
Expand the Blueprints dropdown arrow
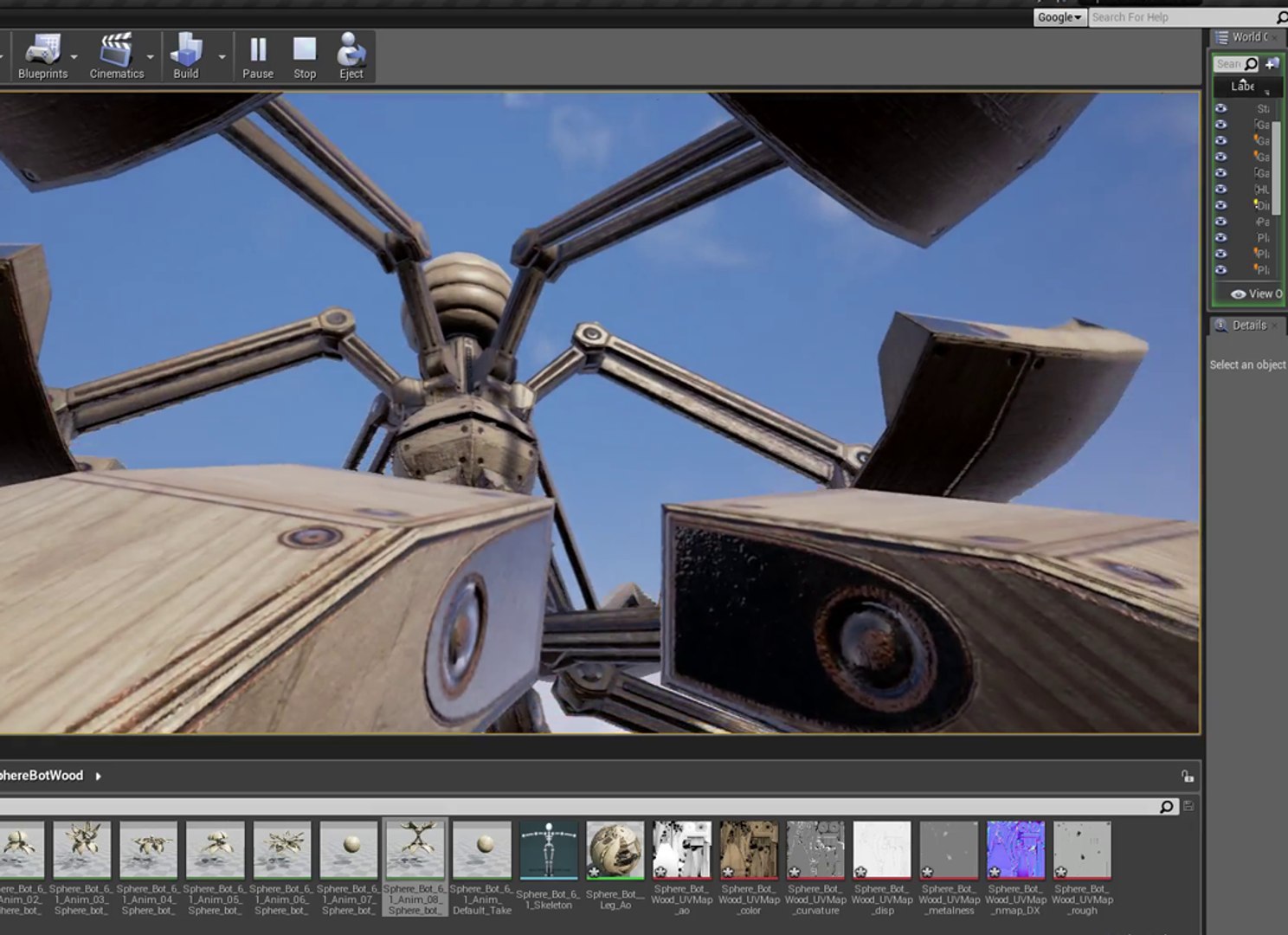pos(74,57)
